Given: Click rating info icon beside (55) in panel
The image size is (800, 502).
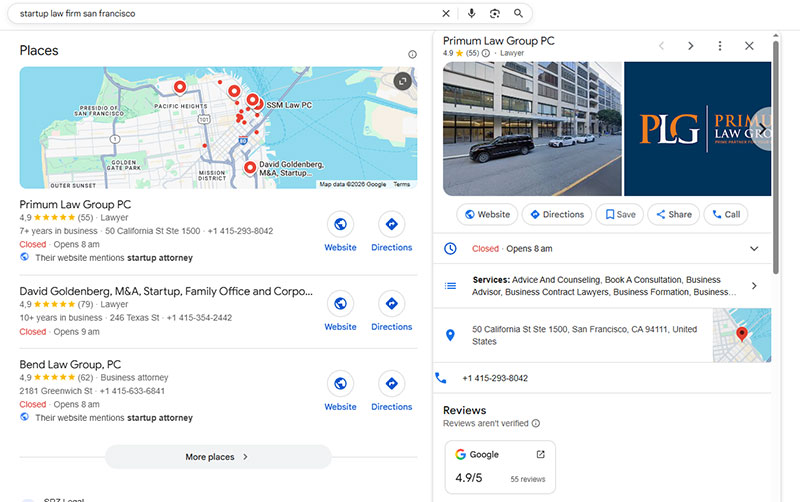Looking at the screenshot, I should pos(486,53).
